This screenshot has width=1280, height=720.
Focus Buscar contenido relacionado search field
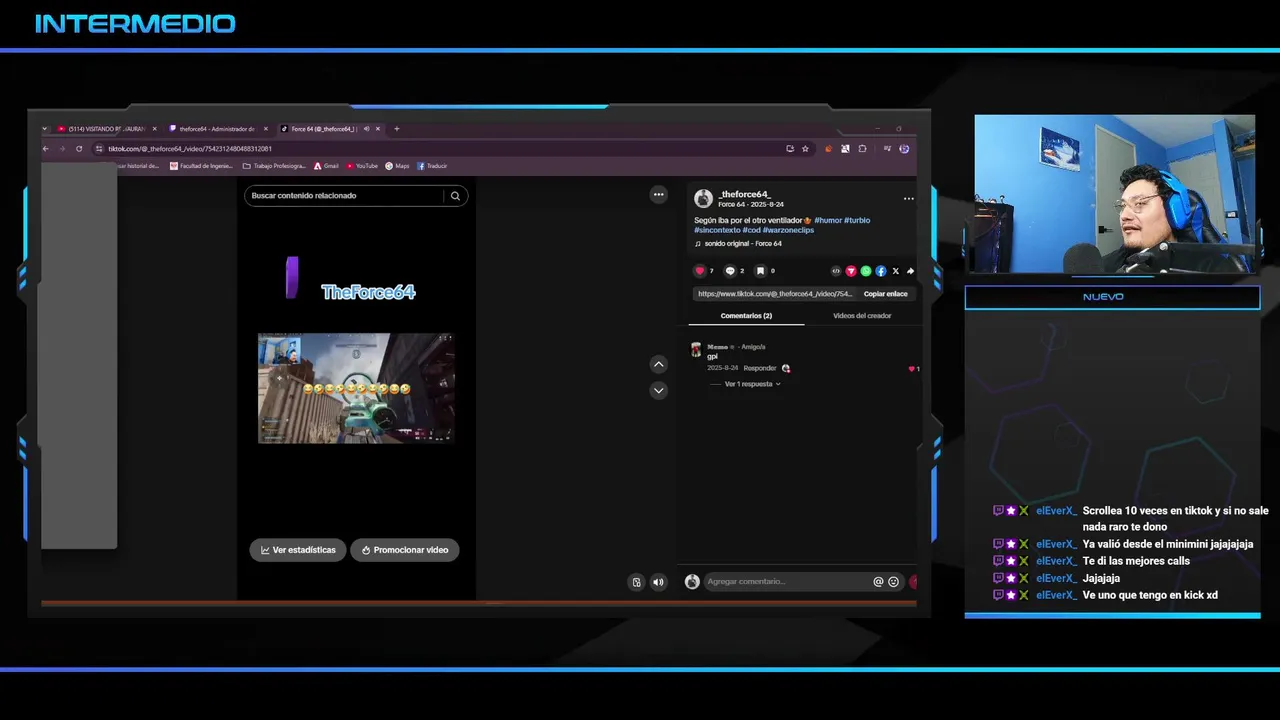pos(345,196)
